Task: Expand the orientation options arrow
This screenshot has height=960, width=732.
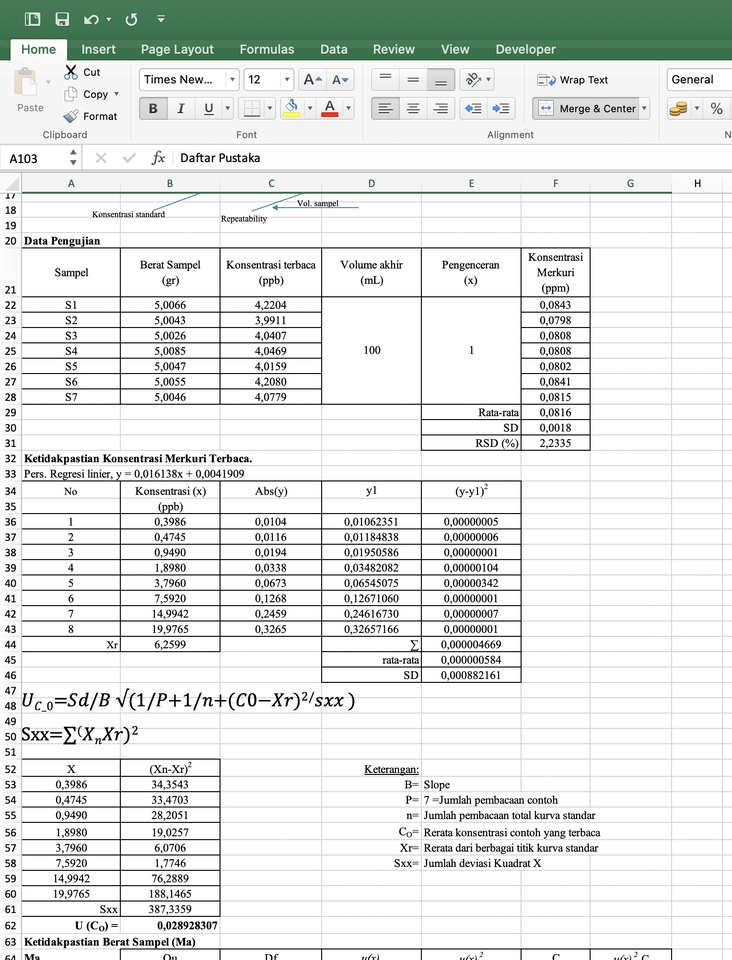Action: pyautogui.click(x=488, y=80)
